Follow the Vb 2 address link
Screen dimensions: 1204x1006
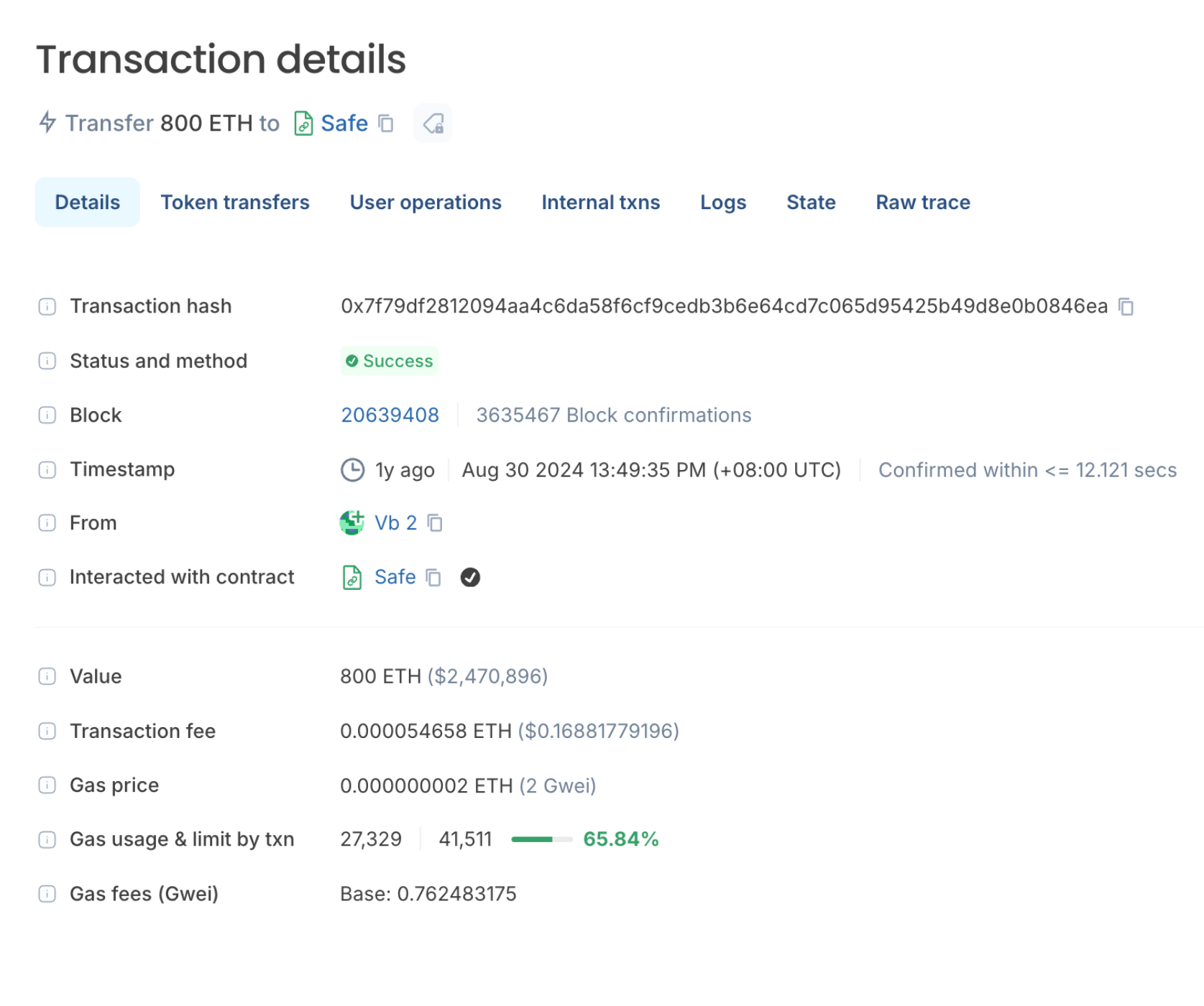(x=395, y=523)
